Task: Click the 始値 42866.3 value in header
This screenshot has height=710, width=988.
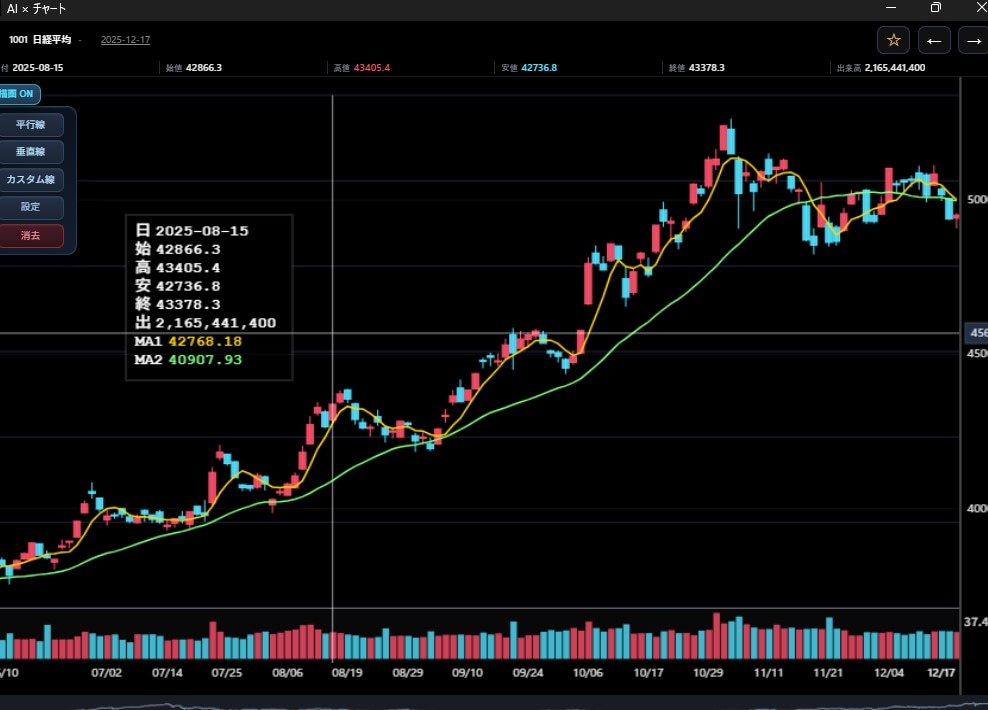Action: pyautogui.click(x=194, y=67)
